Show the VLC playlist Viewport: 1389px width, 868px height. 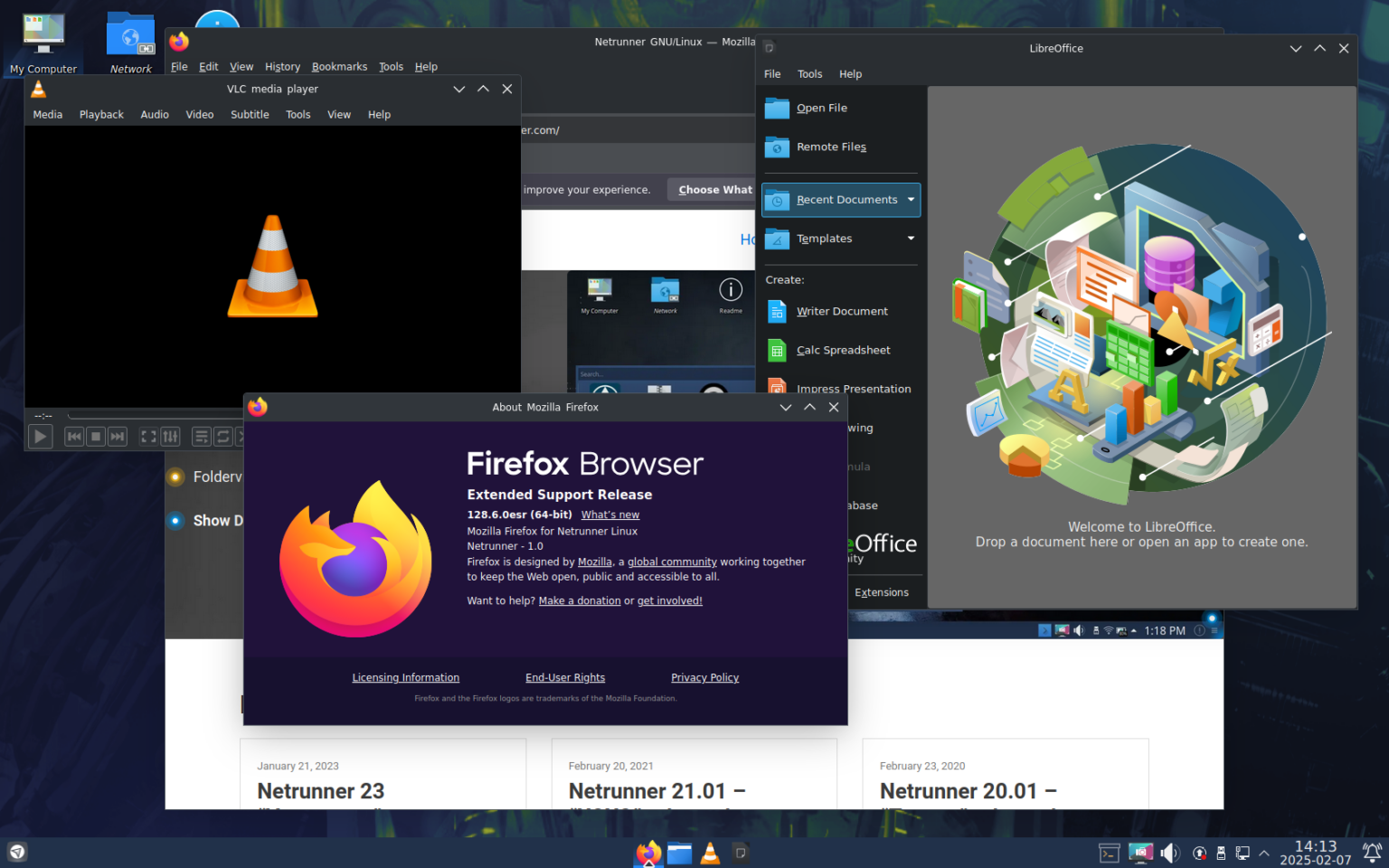point(201,436)
